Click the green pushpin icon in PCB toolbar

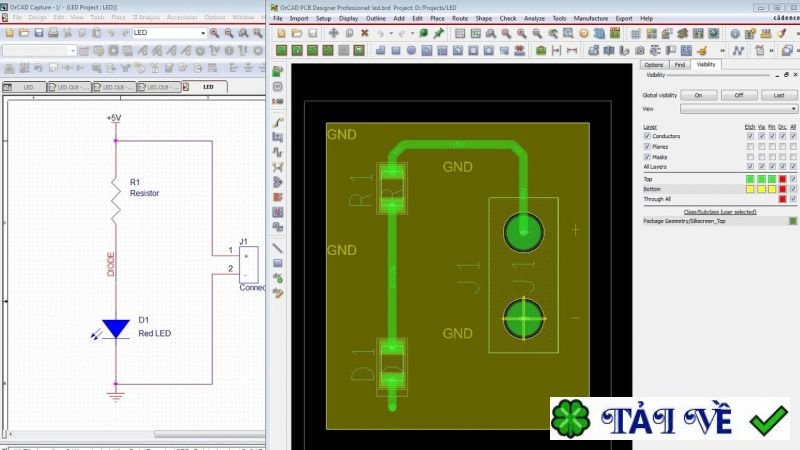pos(439,34)
